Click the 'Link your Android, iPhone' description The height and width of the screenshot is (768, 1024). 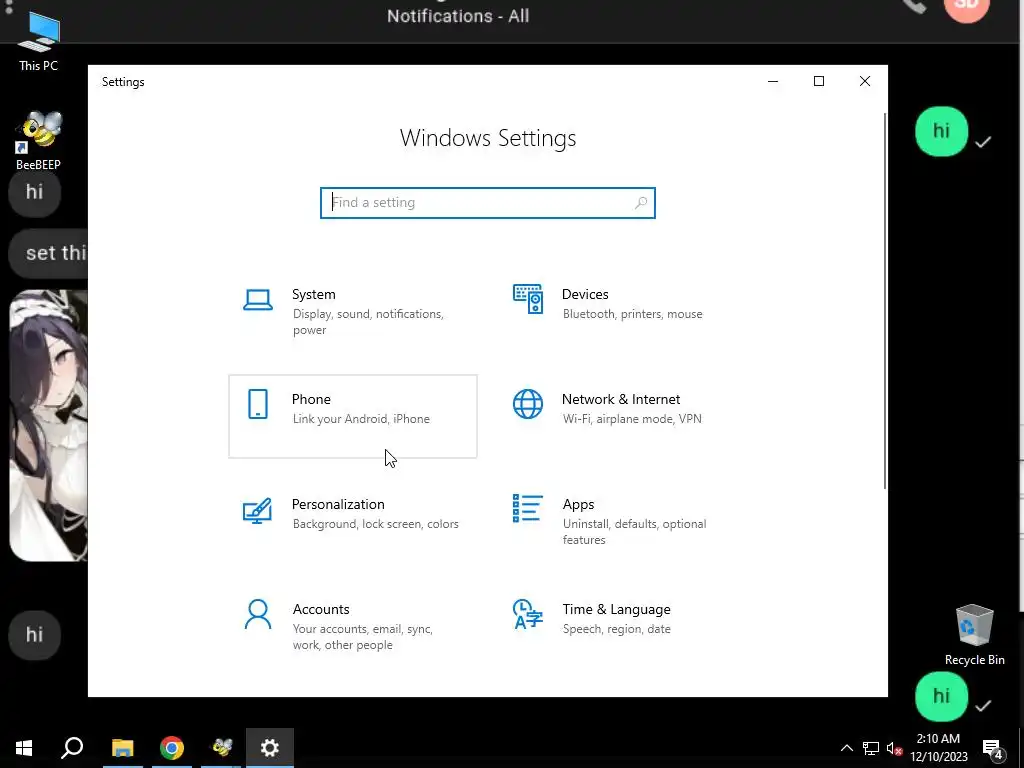tap(361, 419)
